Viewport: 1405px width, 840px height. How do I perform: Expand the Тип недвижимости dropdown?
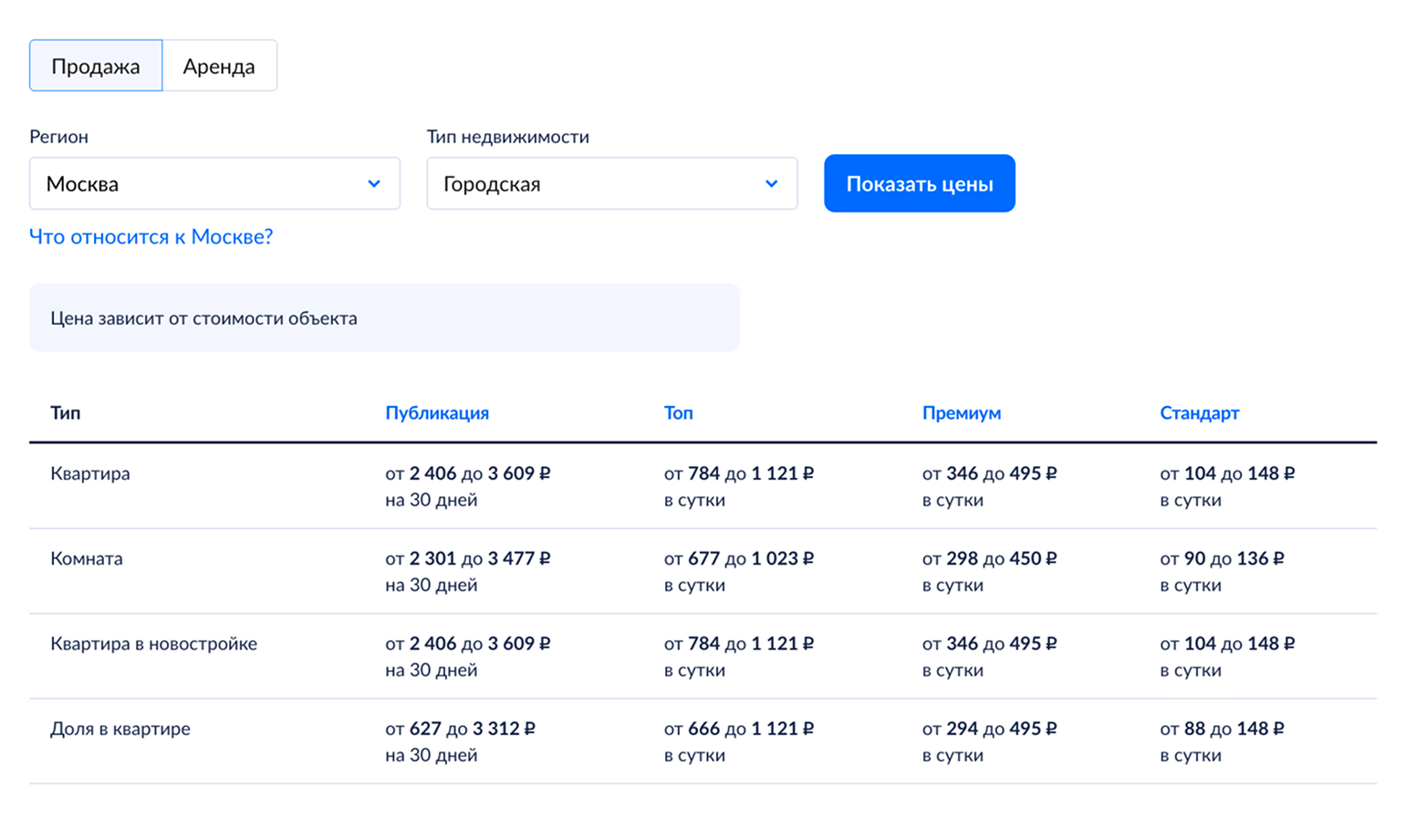774,183
